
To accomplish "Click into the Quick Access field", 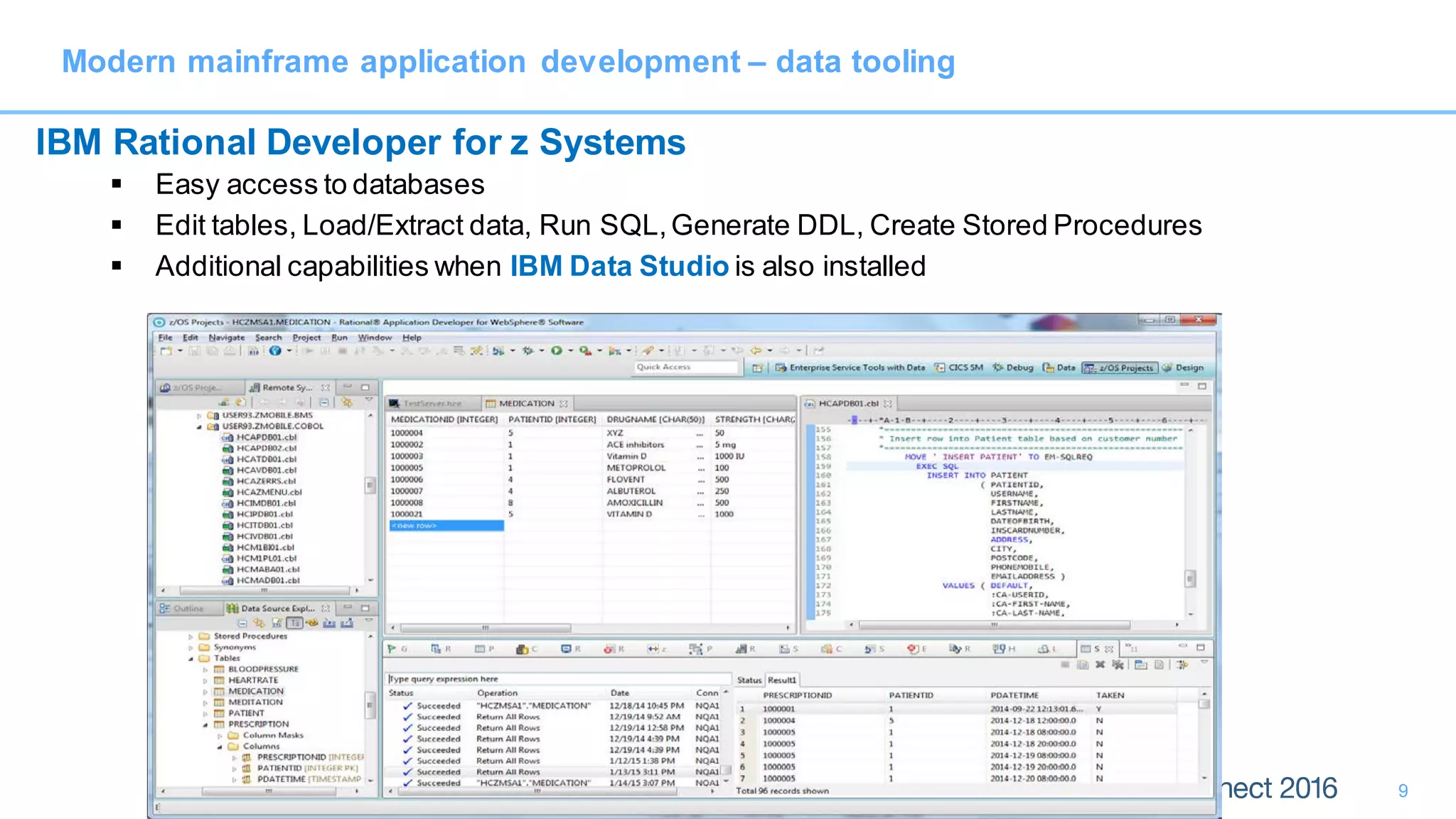I will pos(686,367).
